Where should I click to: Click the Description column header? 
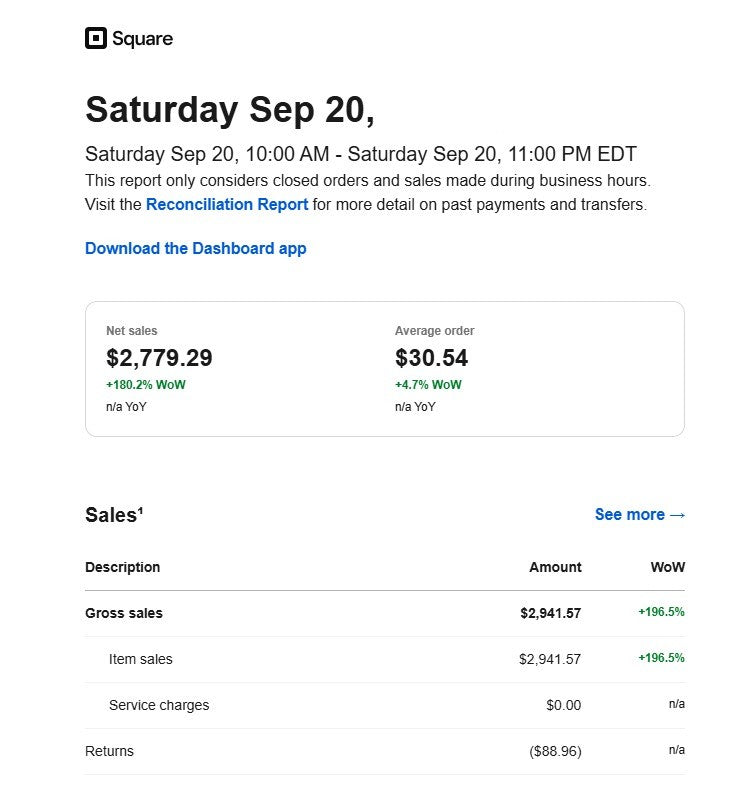click(122, 567)
